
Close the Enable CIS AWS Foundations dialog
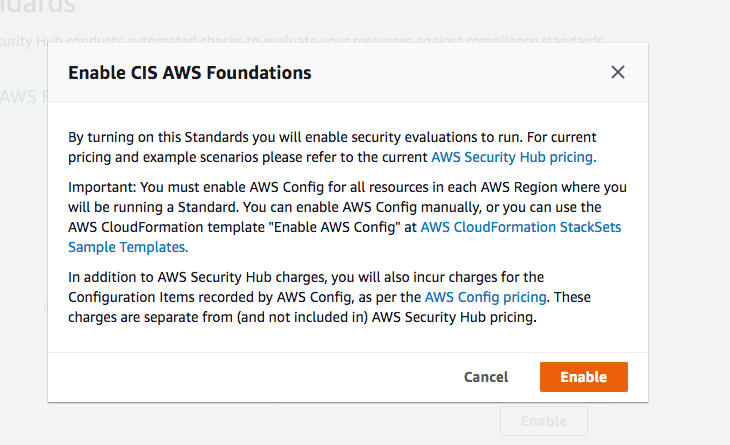tap(618, 72)
